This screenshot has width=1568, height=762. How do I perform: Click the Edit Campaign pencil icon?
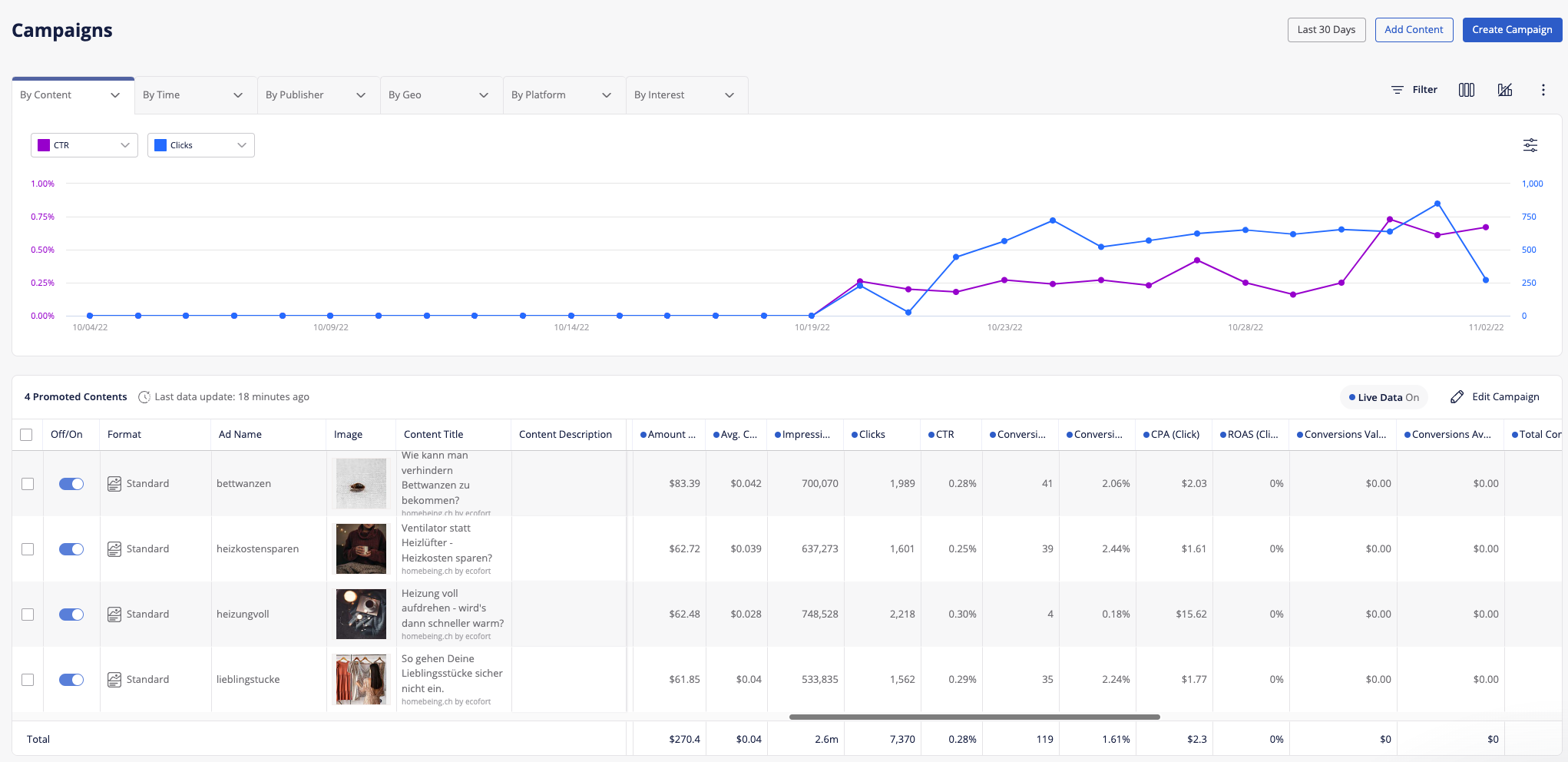pos(1457,397)
